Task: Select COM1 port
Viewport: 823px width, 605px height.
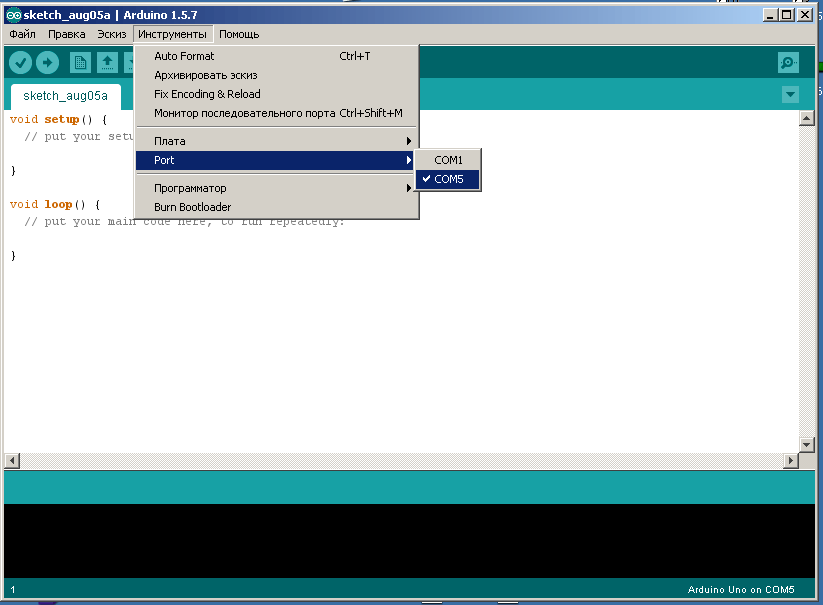Action: (448, 160)
